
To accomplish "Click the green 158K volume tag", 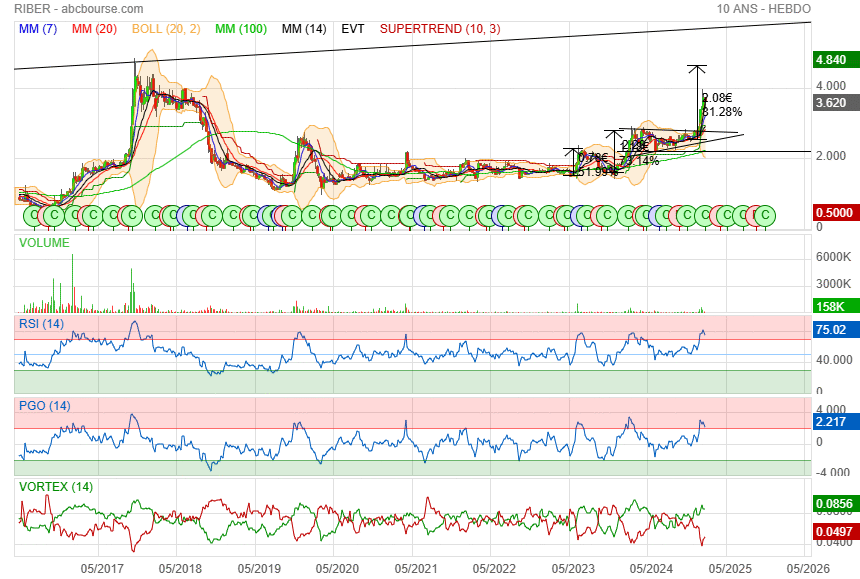I will tap(832, 307).
